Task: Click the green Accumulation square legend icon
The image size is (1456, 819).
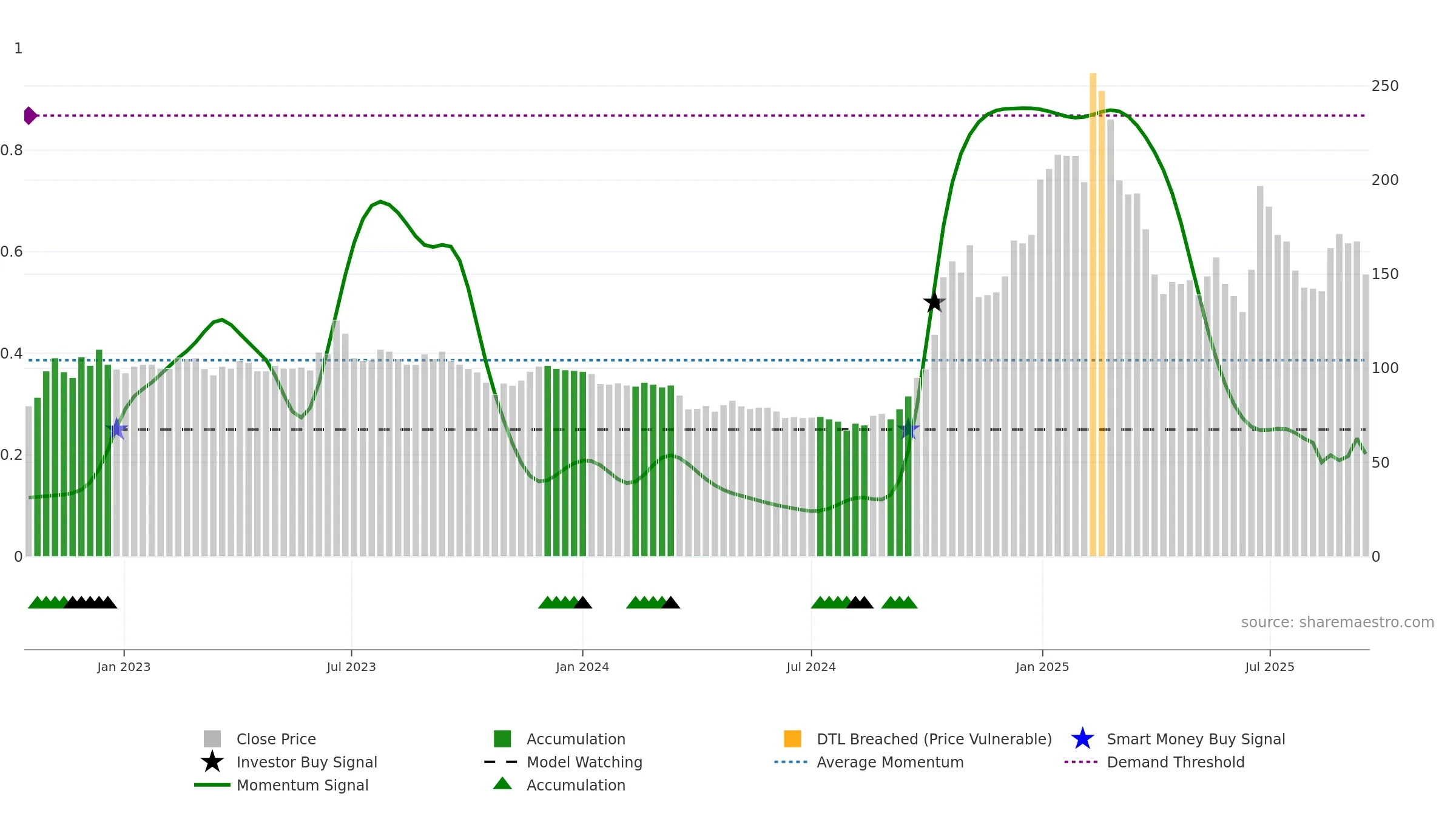Action: (x=502, y=739)
